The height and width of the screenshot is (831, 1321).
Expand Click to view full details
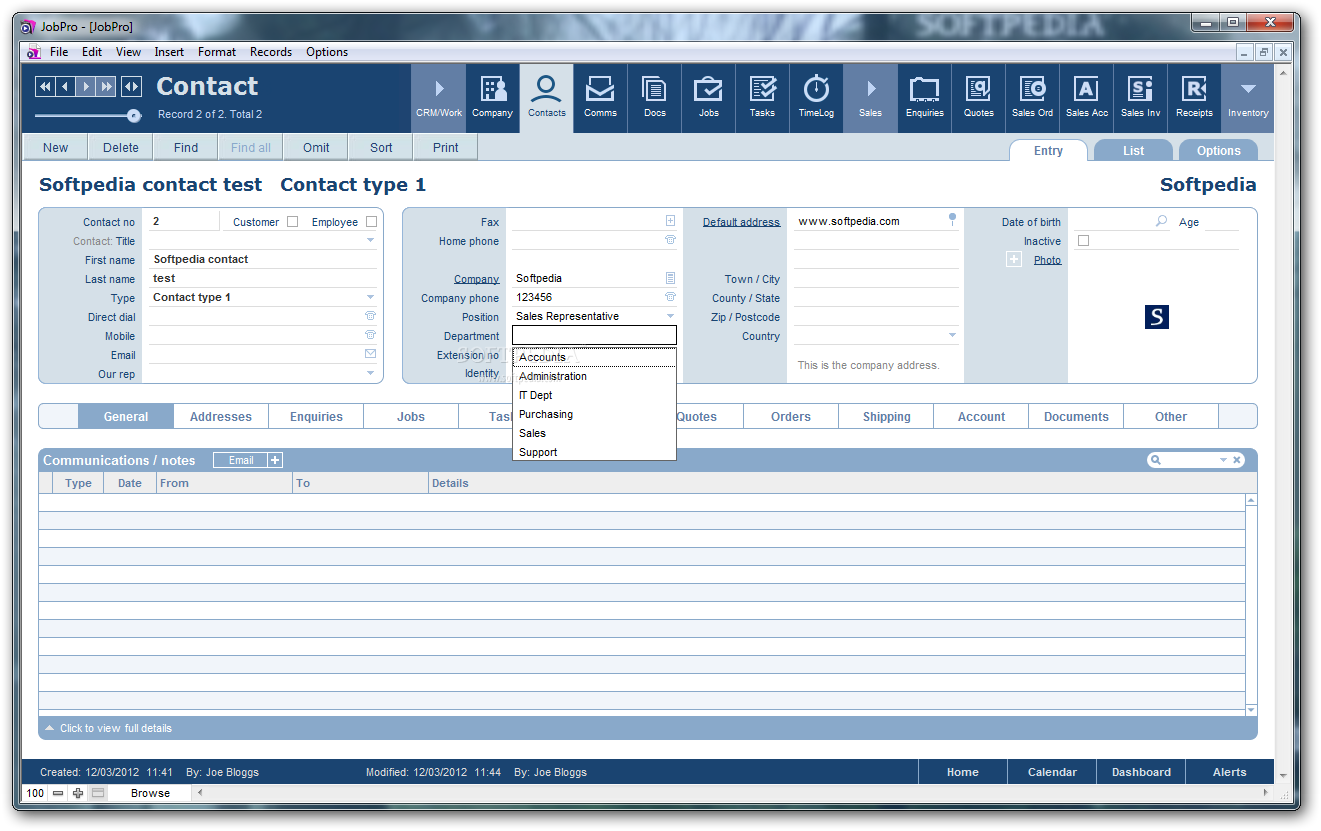(x=108, y=728)
